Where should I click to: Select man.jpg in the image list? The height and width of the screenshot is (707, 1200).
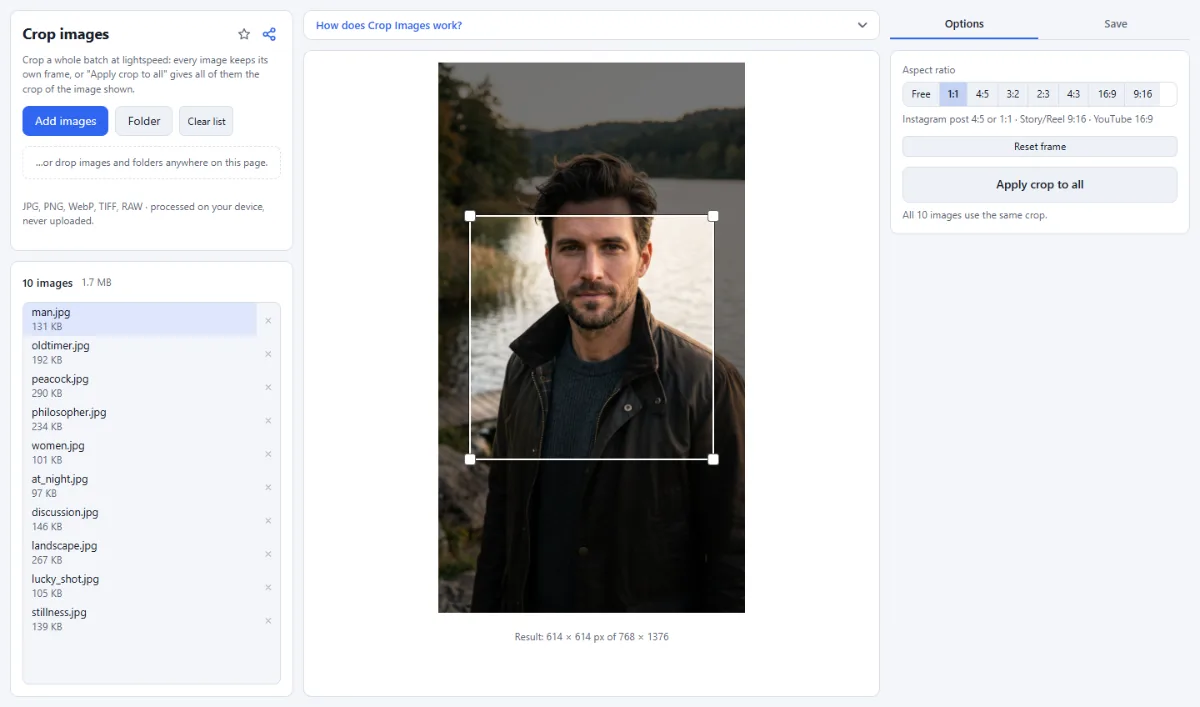point(140,319)
